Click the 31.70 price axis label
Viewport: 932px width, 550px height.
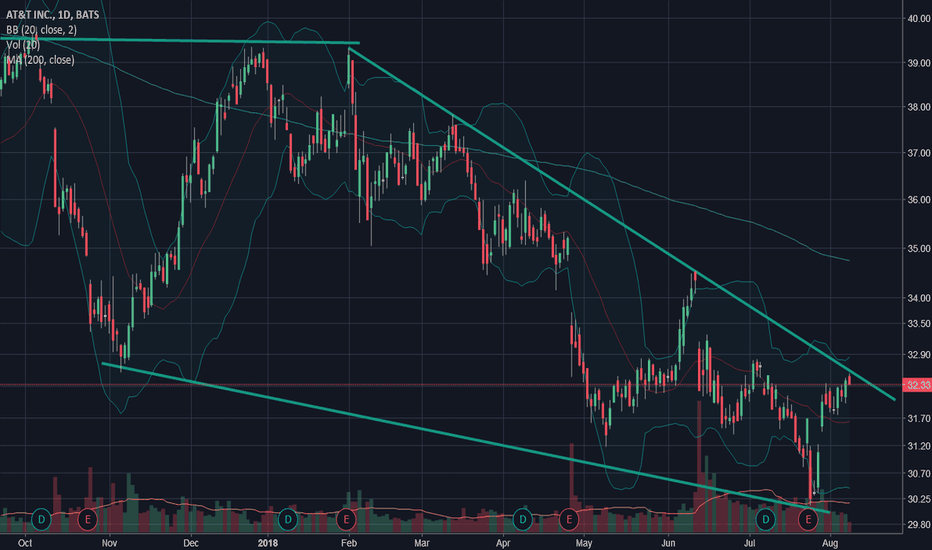pos(918,419)
